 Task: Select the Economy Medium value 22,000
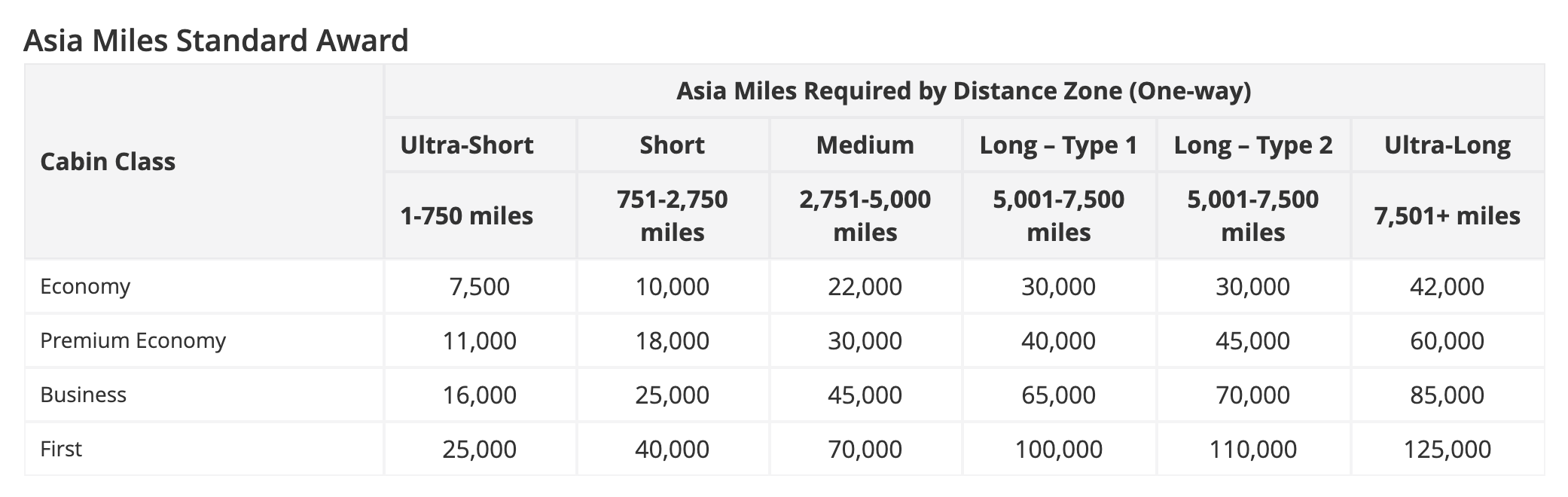(865, 286)
